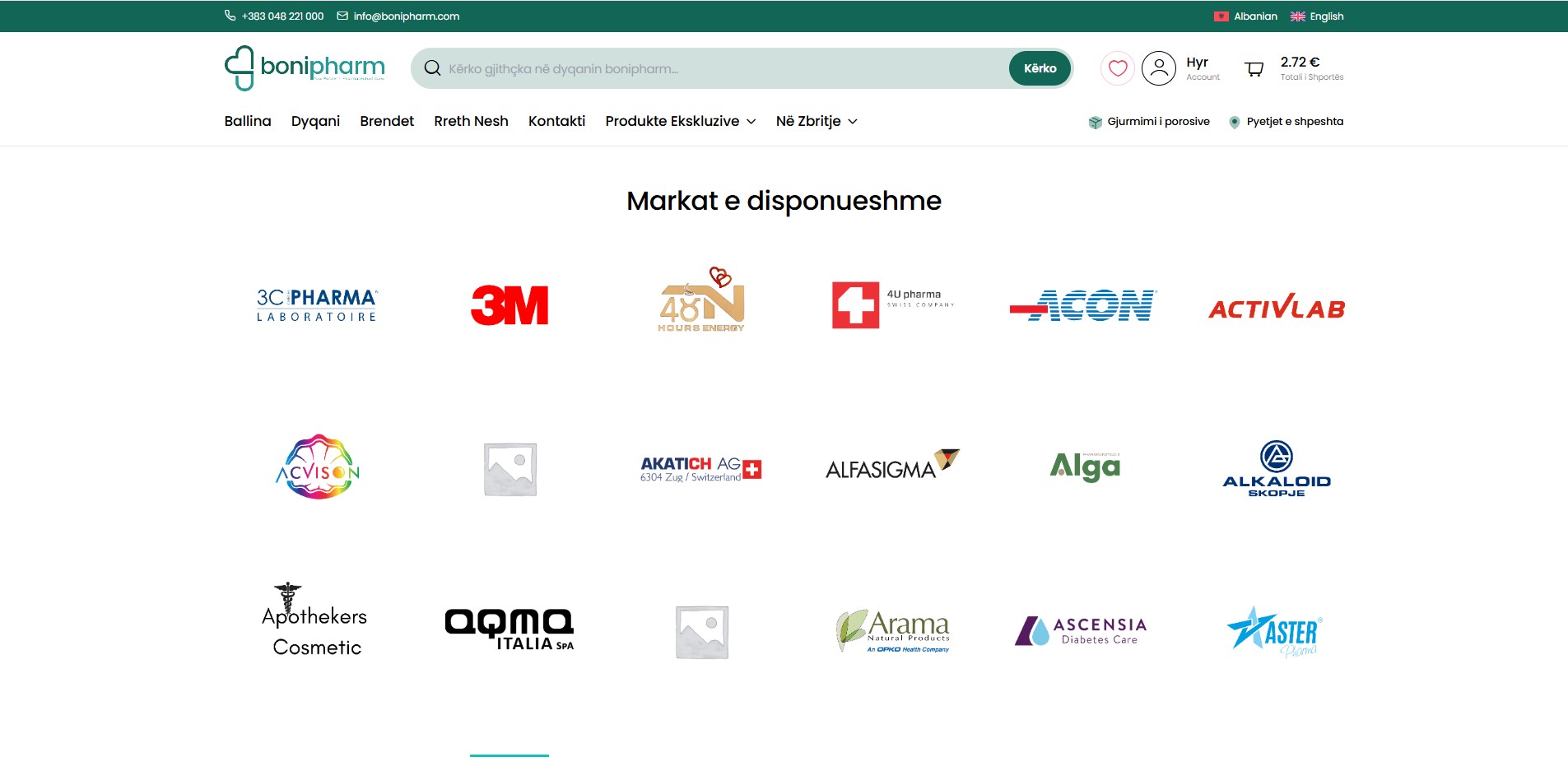Open placeholder brand image beside ACVISON
1568x757 pixels.
[509, 469]
